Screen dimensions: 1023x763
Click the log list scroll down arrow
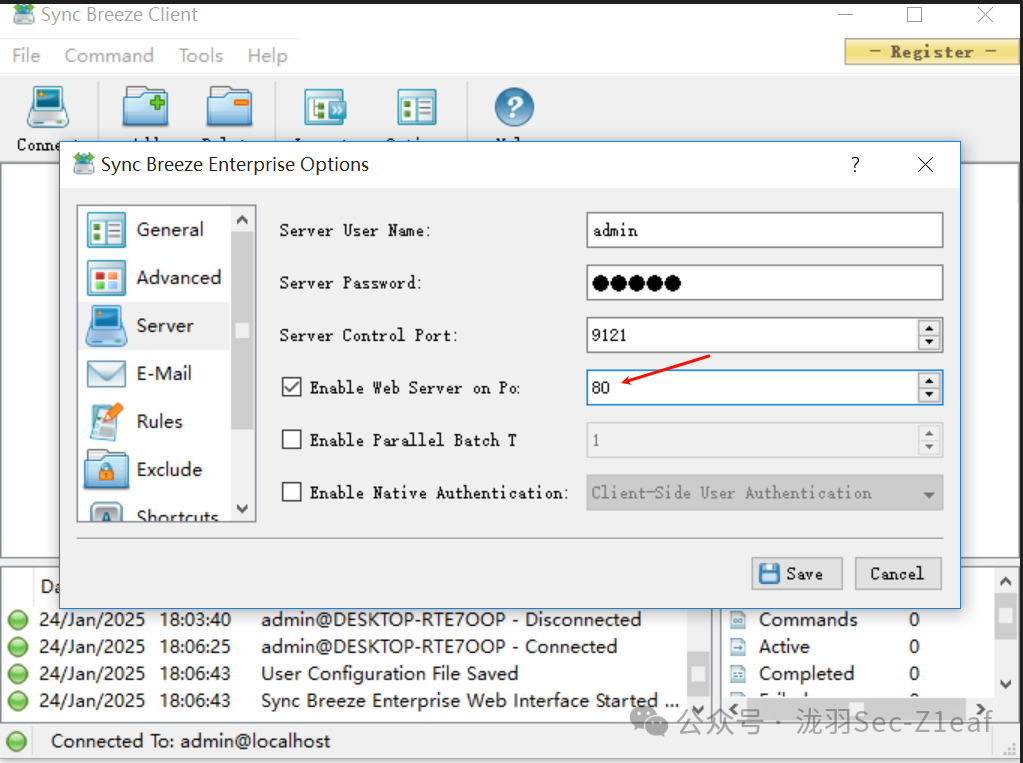point(697,709)
